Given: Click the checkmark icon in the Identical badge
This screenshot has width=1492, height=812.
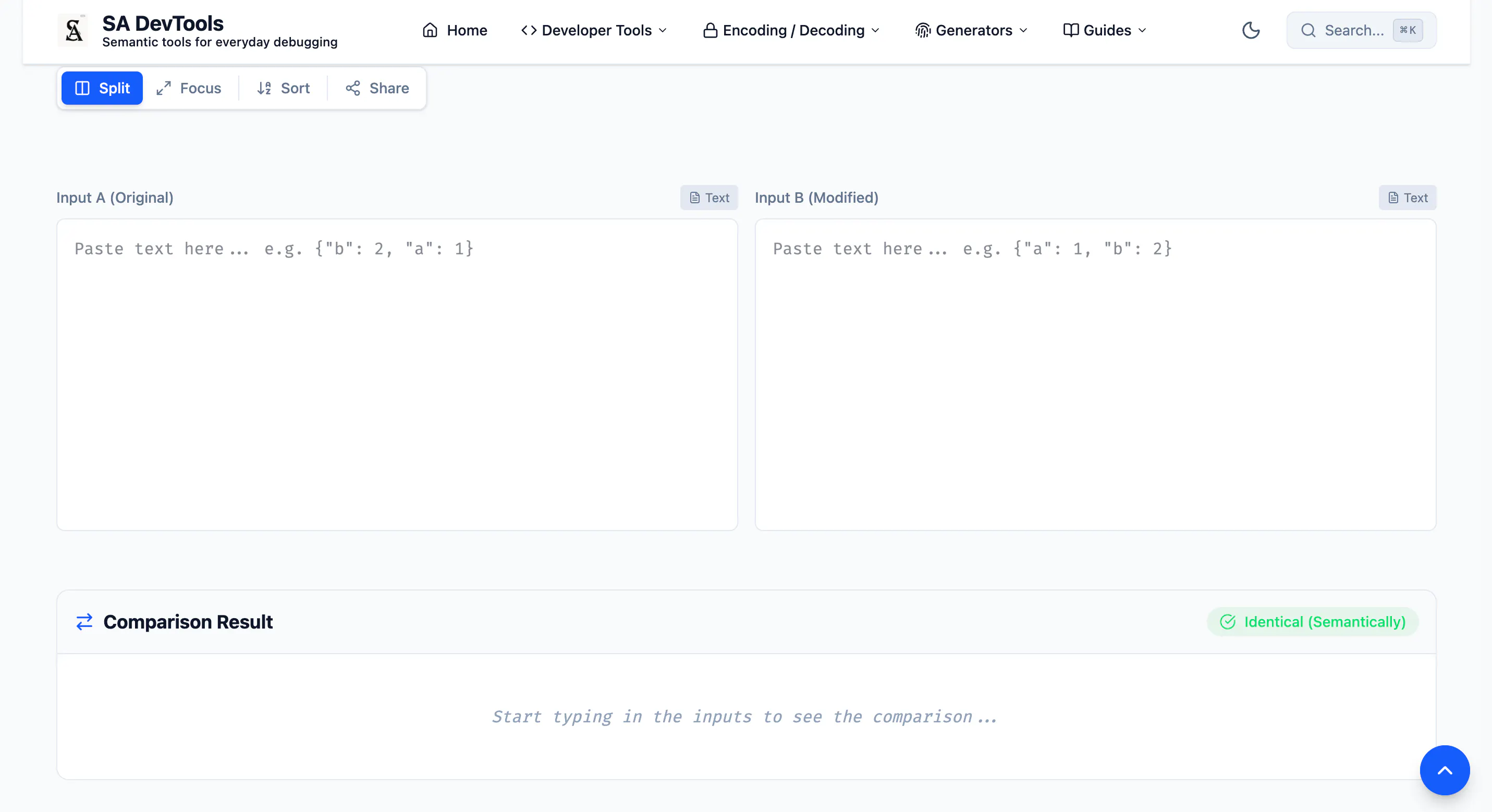Looking at the screenshot, I should [1227, 621].
